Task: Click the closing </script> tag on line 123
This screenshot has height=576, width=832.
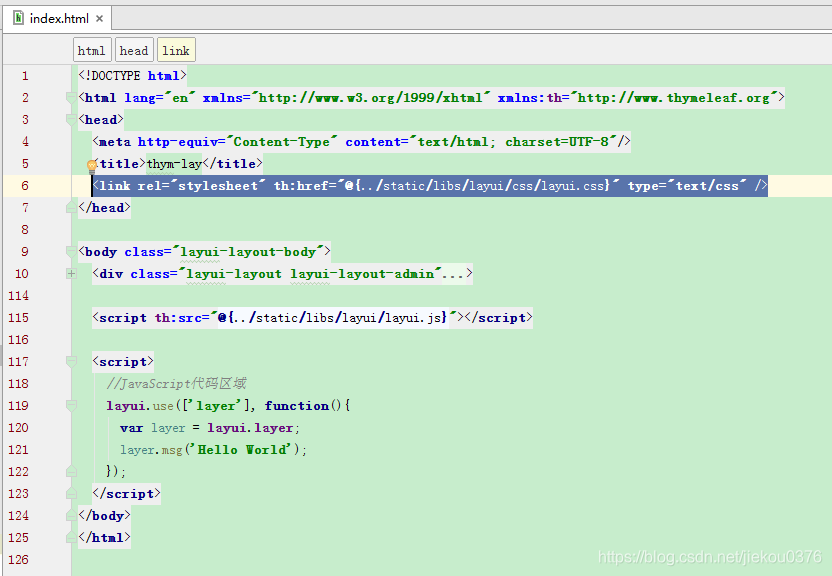Action: 126,493
